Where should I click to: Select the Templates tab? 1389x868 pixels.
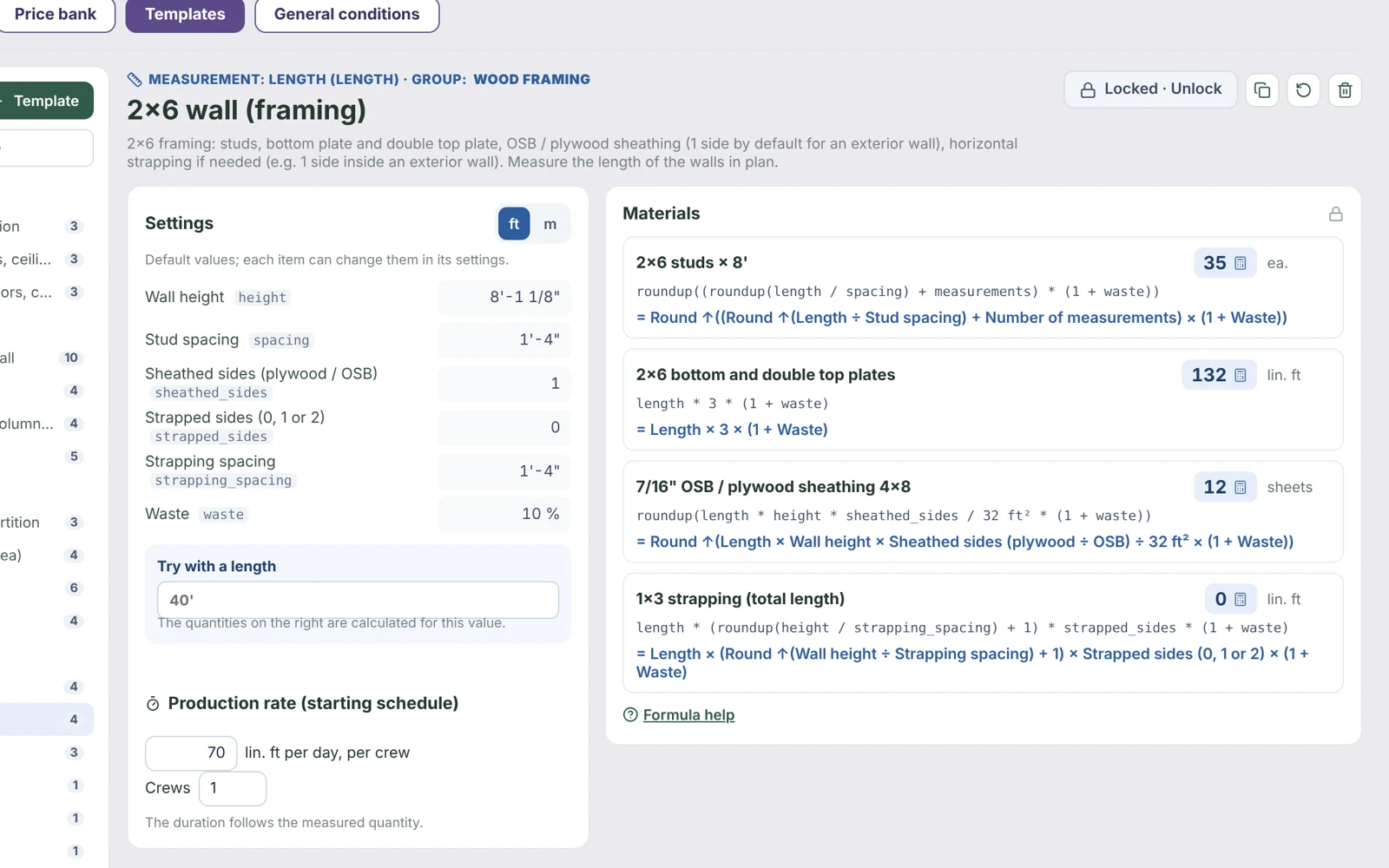(185, 14)
